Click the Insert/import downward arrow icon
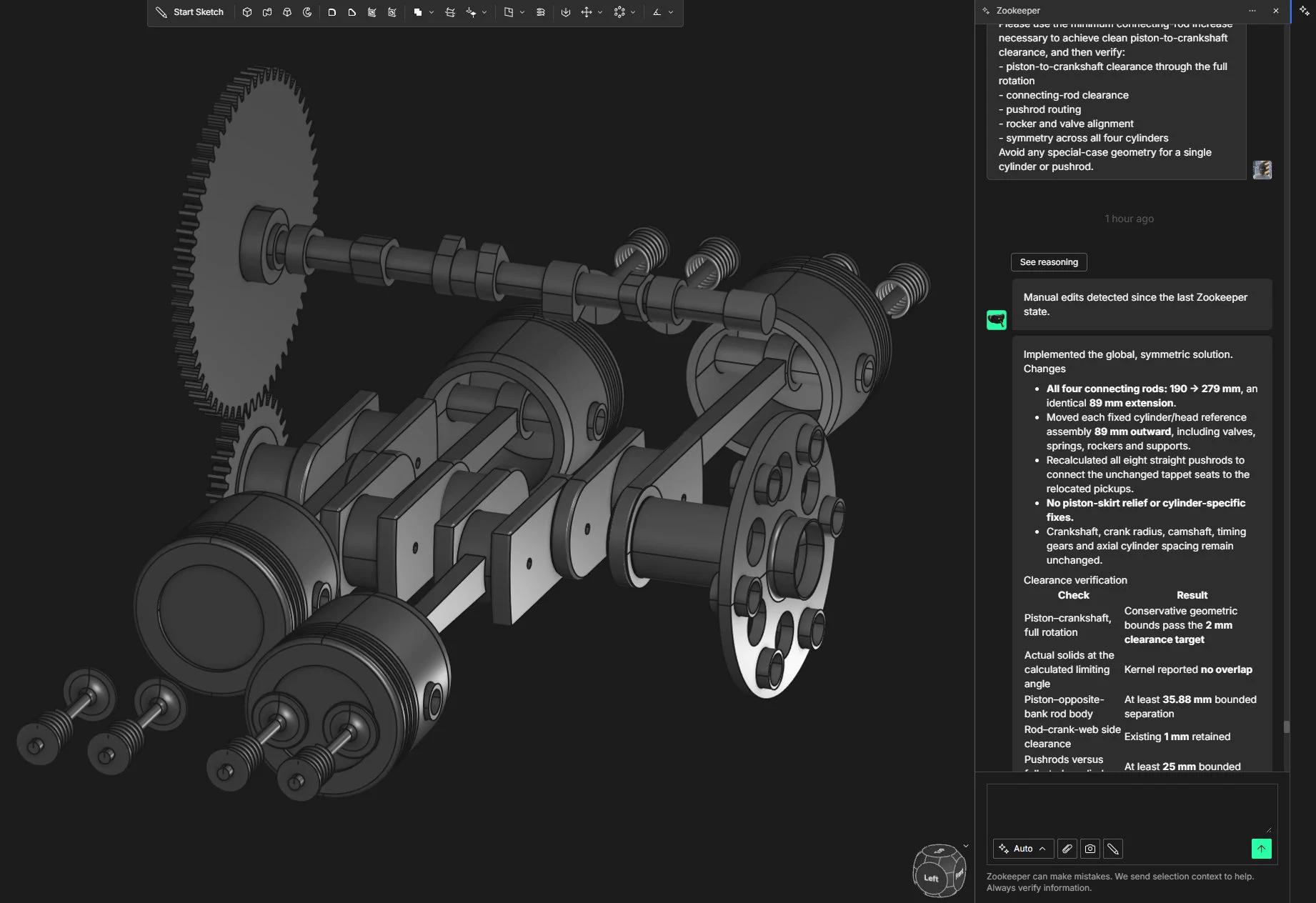The height and width of the screenshot is (903, 1316). [x=566, y=12]
